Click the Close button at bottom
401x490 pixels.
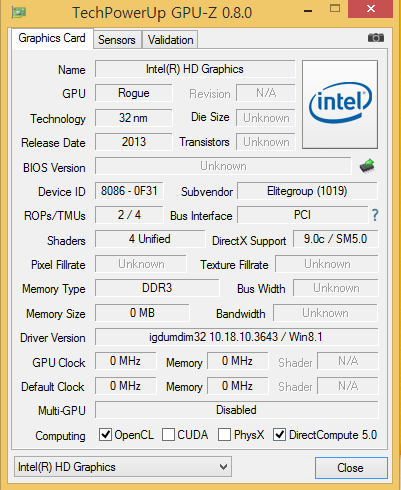tap(351, 468)
